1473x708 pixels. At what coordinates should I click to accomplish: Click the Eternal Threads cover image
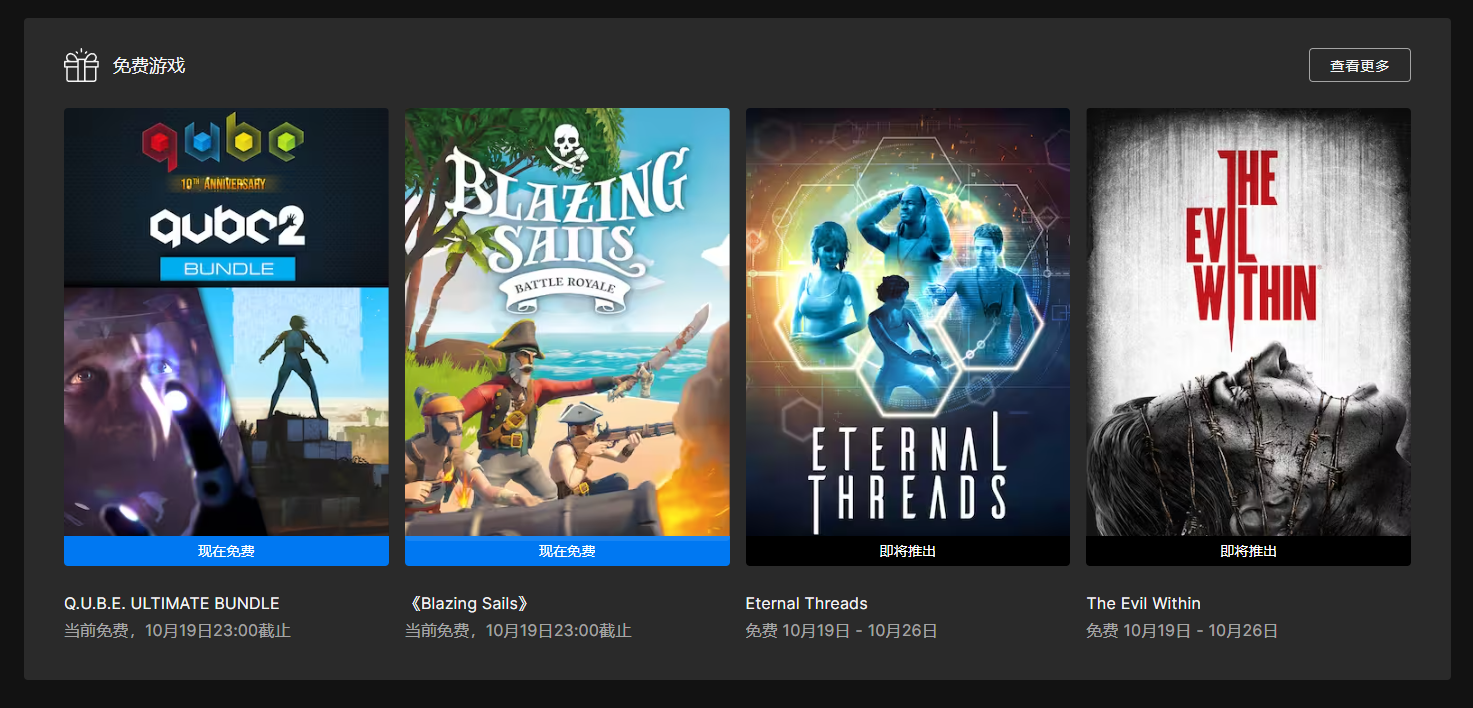click(908, 322)
